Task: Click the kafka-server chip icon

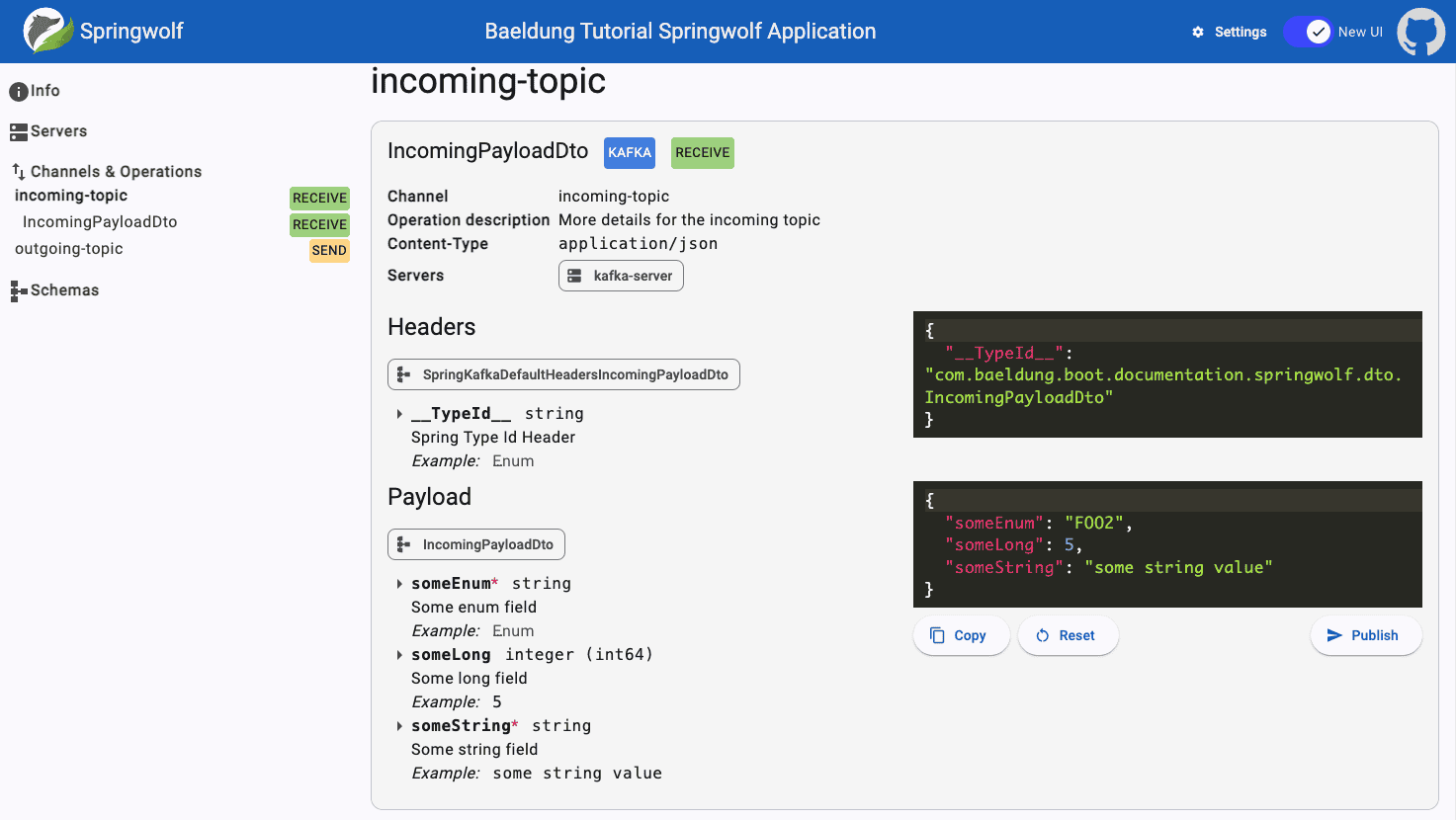Action: [574, 276]
